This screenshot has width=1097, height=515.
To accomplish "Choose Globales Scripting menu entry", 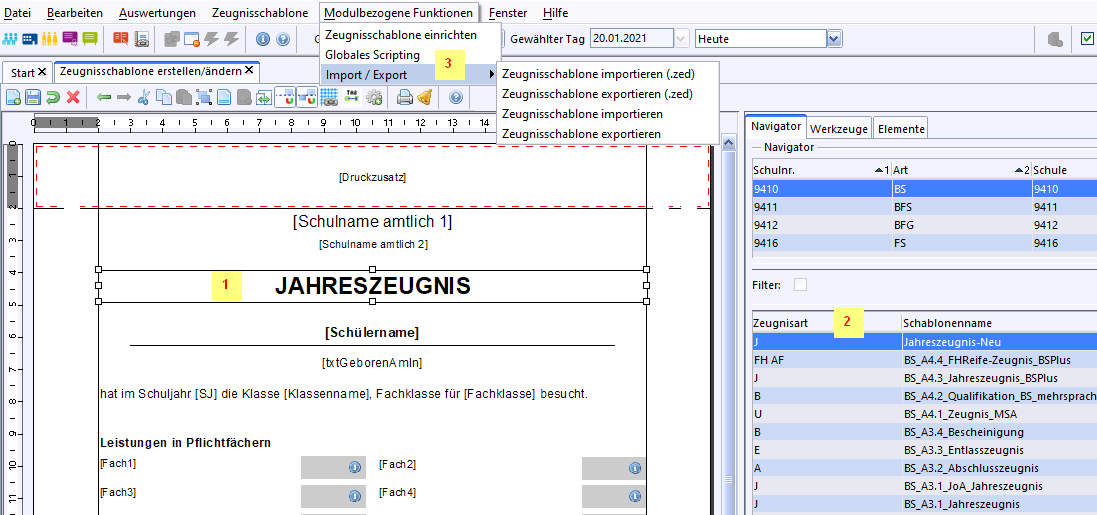I will [373, 55].
